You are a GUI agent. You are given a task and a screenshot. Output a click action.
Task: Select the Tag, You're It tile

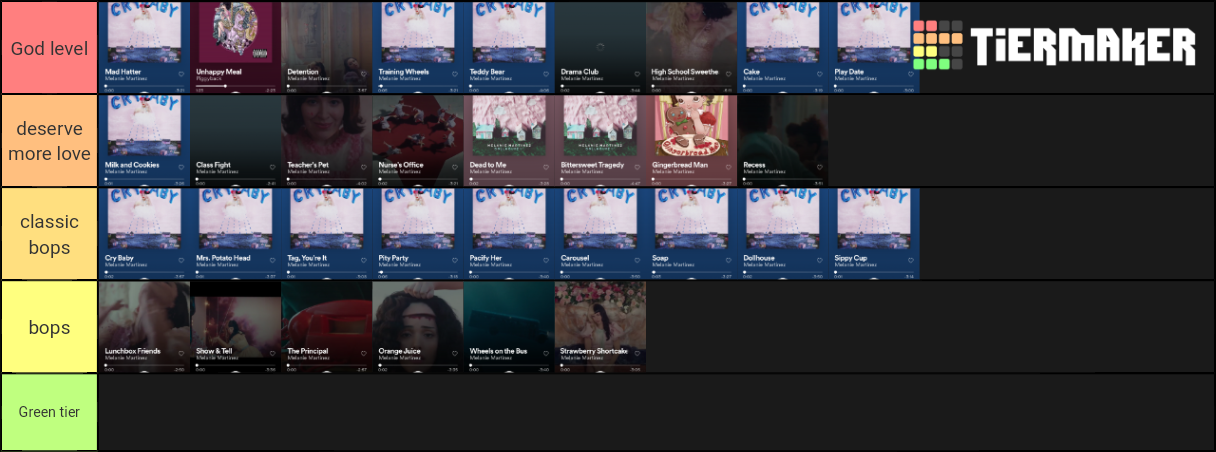[326, 233]
